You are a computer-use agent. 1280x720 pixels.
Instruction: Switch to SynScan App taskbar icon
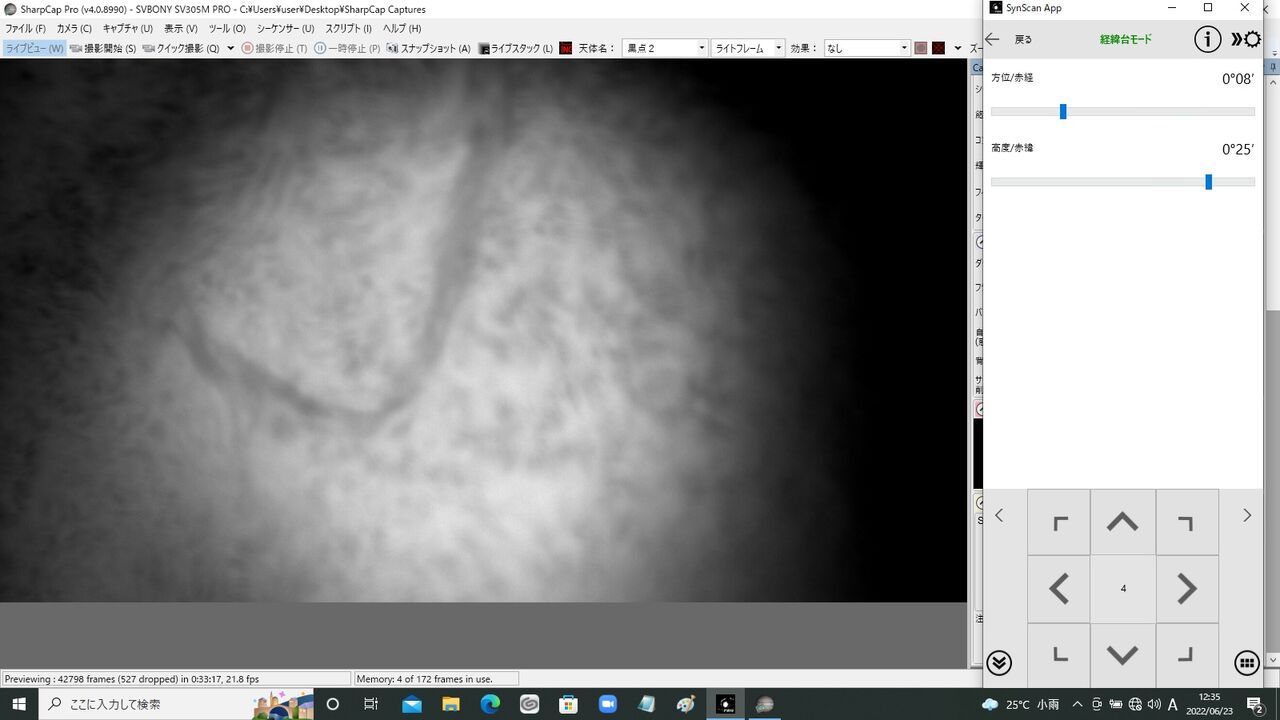coord(725,704)
